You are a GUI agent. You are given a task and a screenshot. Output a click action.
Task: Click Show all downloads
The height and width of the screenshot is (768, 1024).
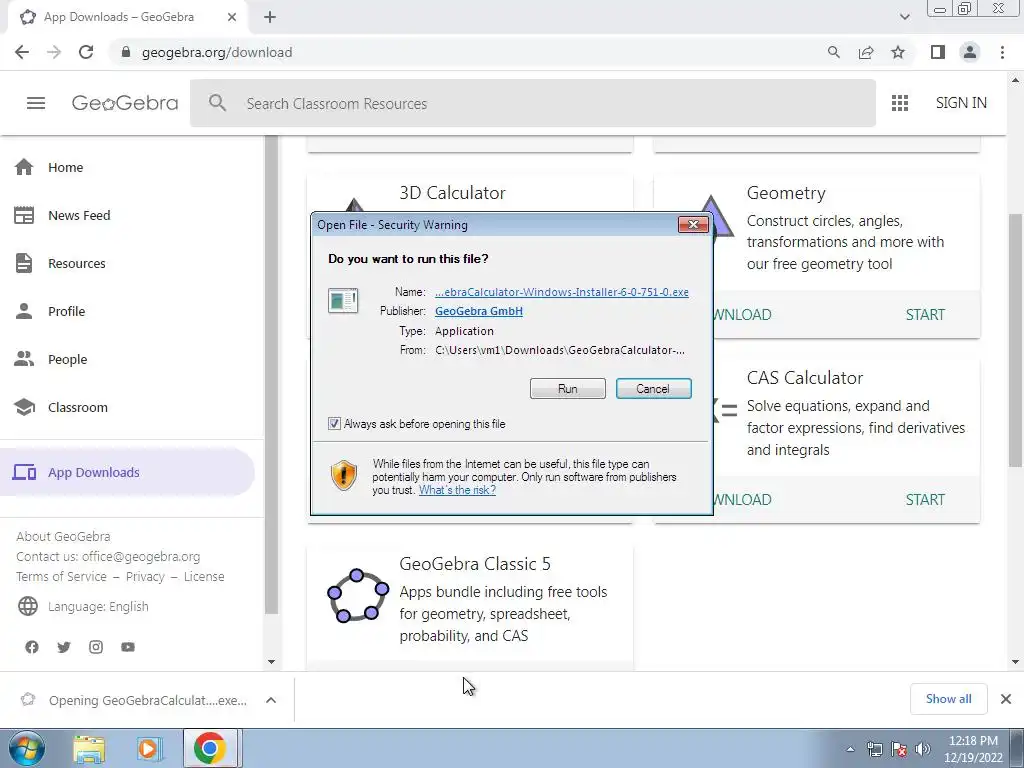click(948, 699)
